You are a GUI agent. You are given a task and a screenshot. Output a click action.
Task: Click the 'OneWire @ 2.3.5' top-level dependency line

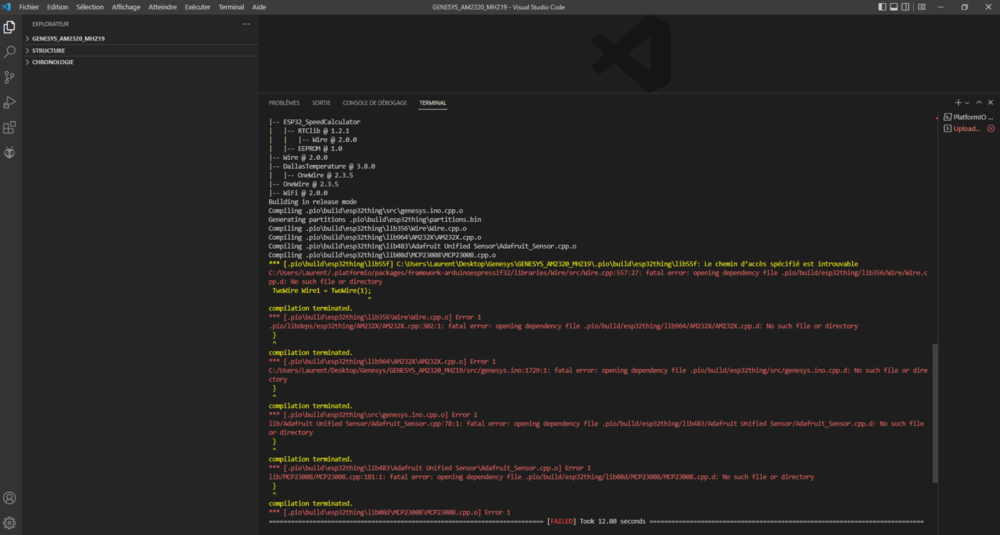point(311,184)
